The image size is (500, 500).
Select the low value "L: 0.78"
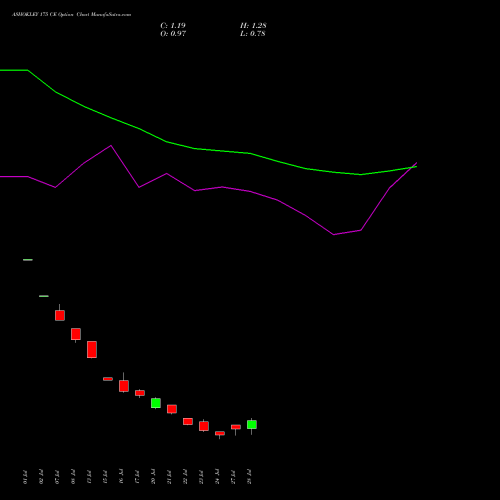click(x=253, y=34)
